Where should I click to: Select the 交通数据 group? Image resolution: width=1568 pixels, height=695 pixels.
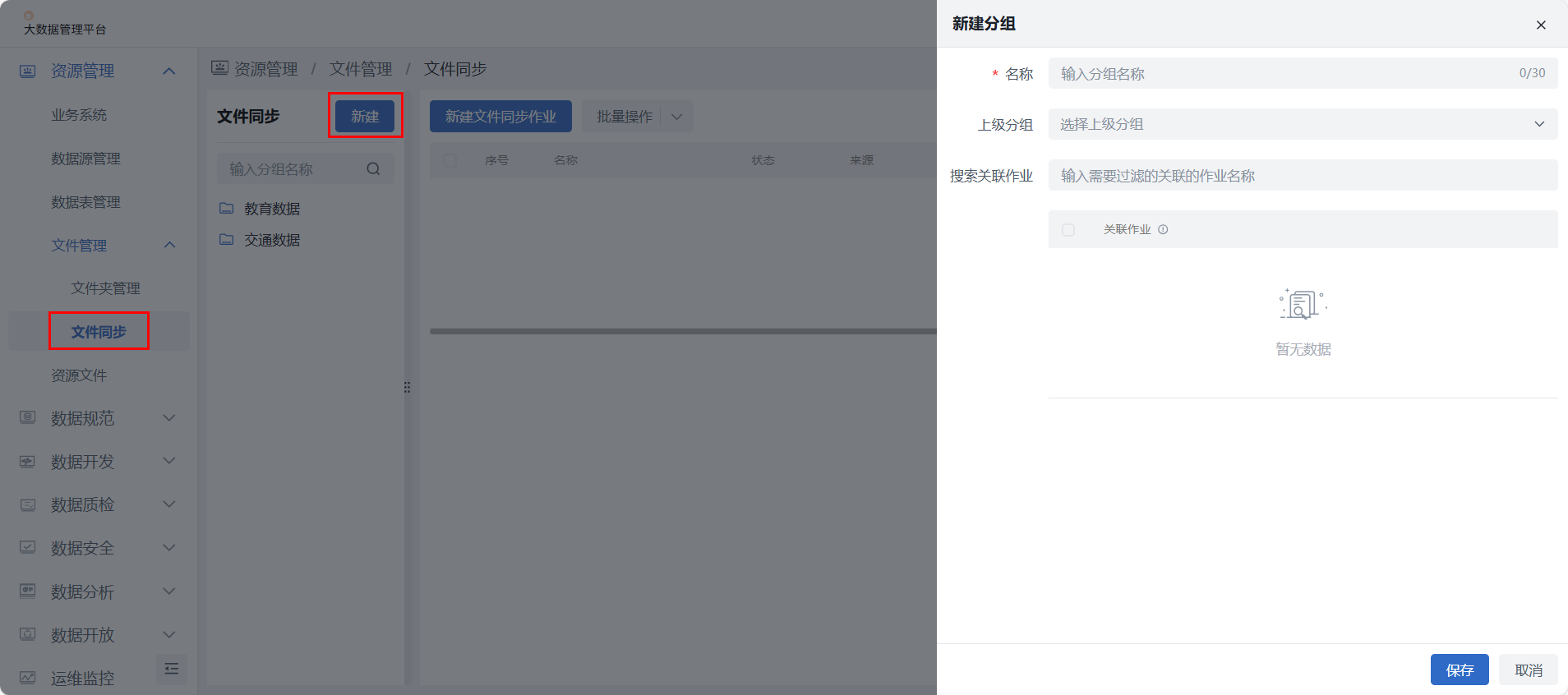click(x=272, y=240)
